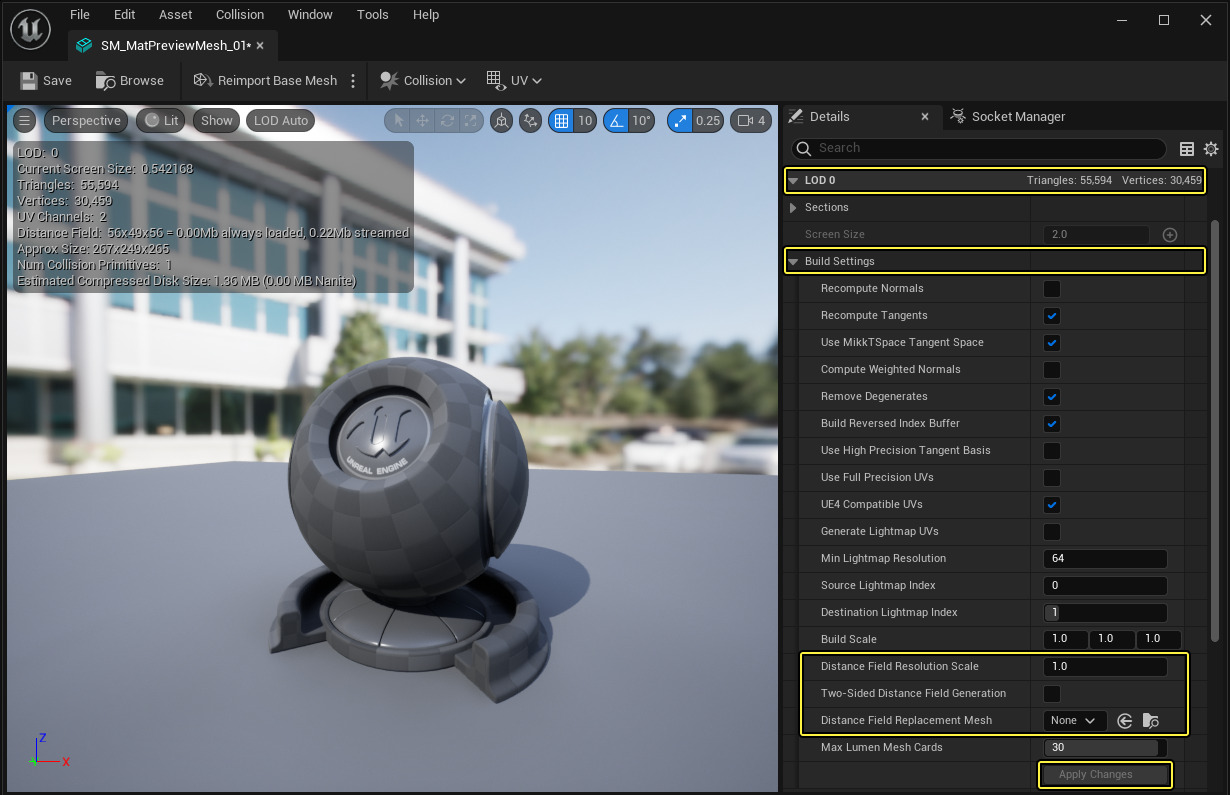Close the SM_MatPreviewMesh_01 tab
The image size is (1230, 795).
tap(260, 46)
